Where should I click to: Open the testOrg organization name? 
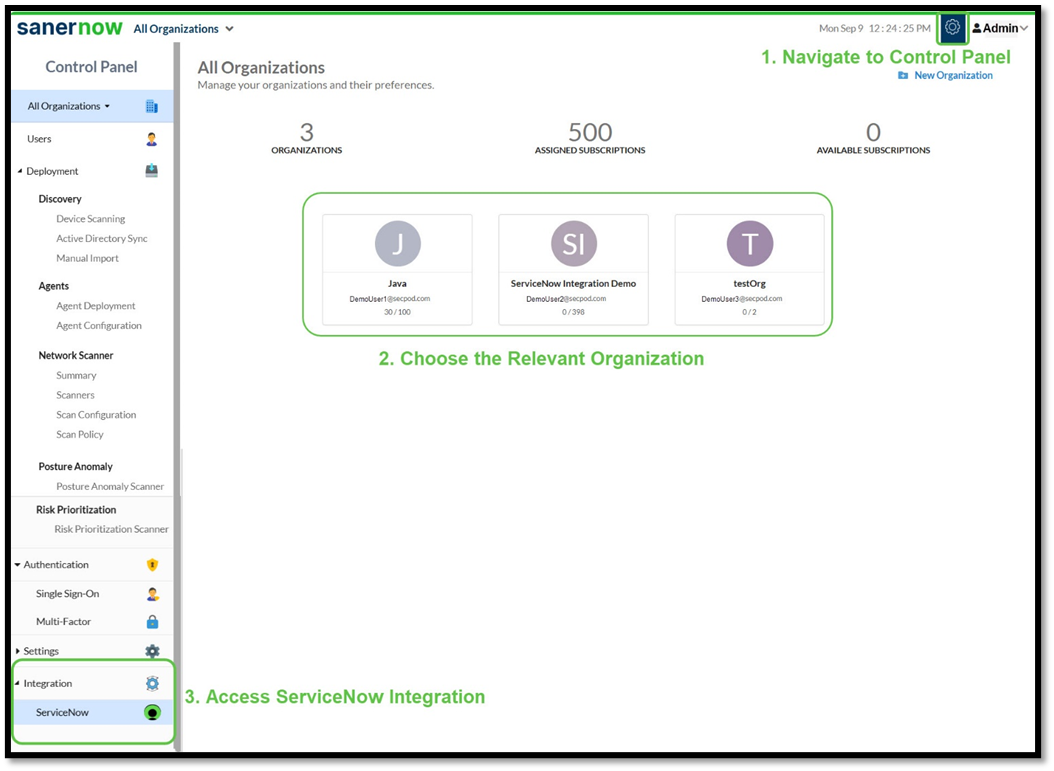coord(749,284)
